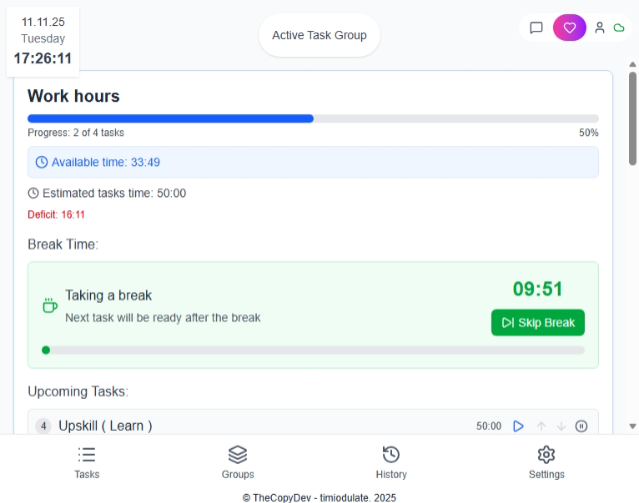Click the scrollbar up arrow

tap(632, 64)
